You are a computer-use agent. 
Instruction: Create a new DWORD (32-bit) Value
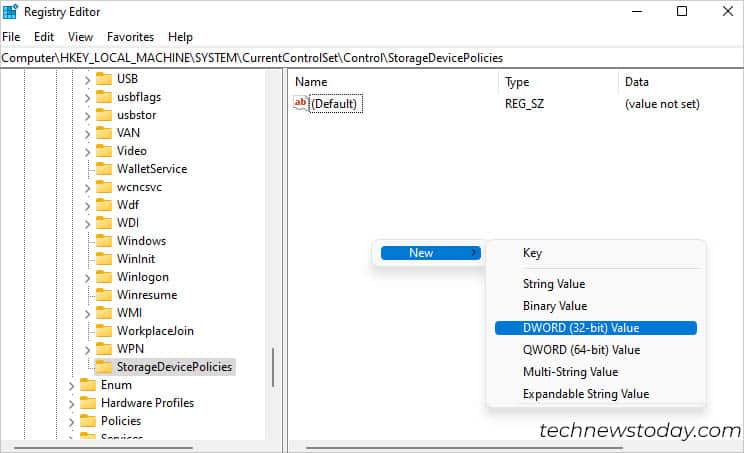(x=596, y=328)
